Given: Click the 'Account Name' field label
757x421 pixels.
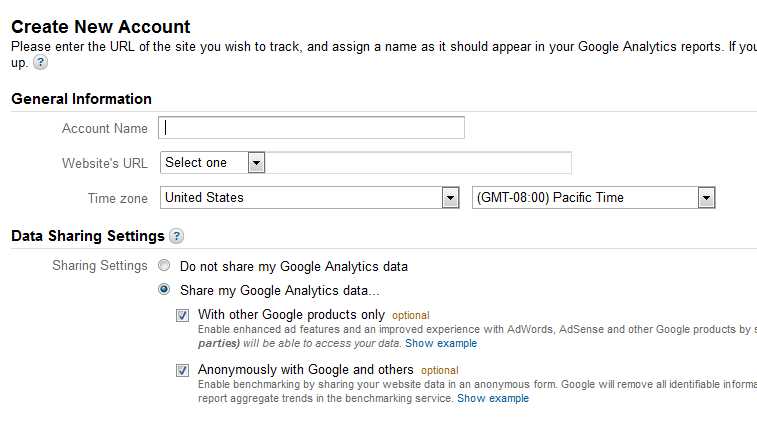Looking at the screenshot, I should 105,128.
